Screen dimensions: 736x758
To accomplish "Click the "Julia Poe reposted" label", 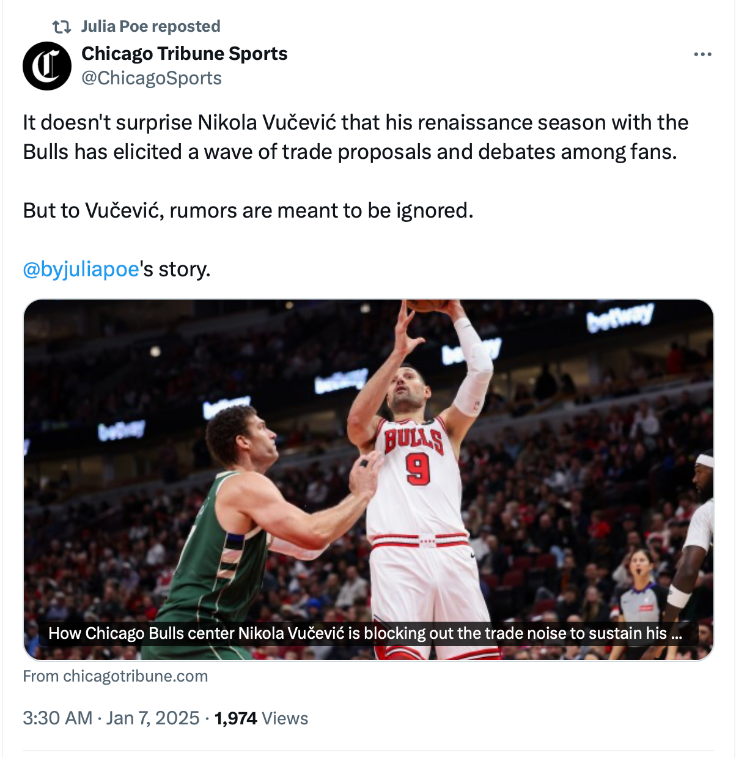I will click(150, 26).
